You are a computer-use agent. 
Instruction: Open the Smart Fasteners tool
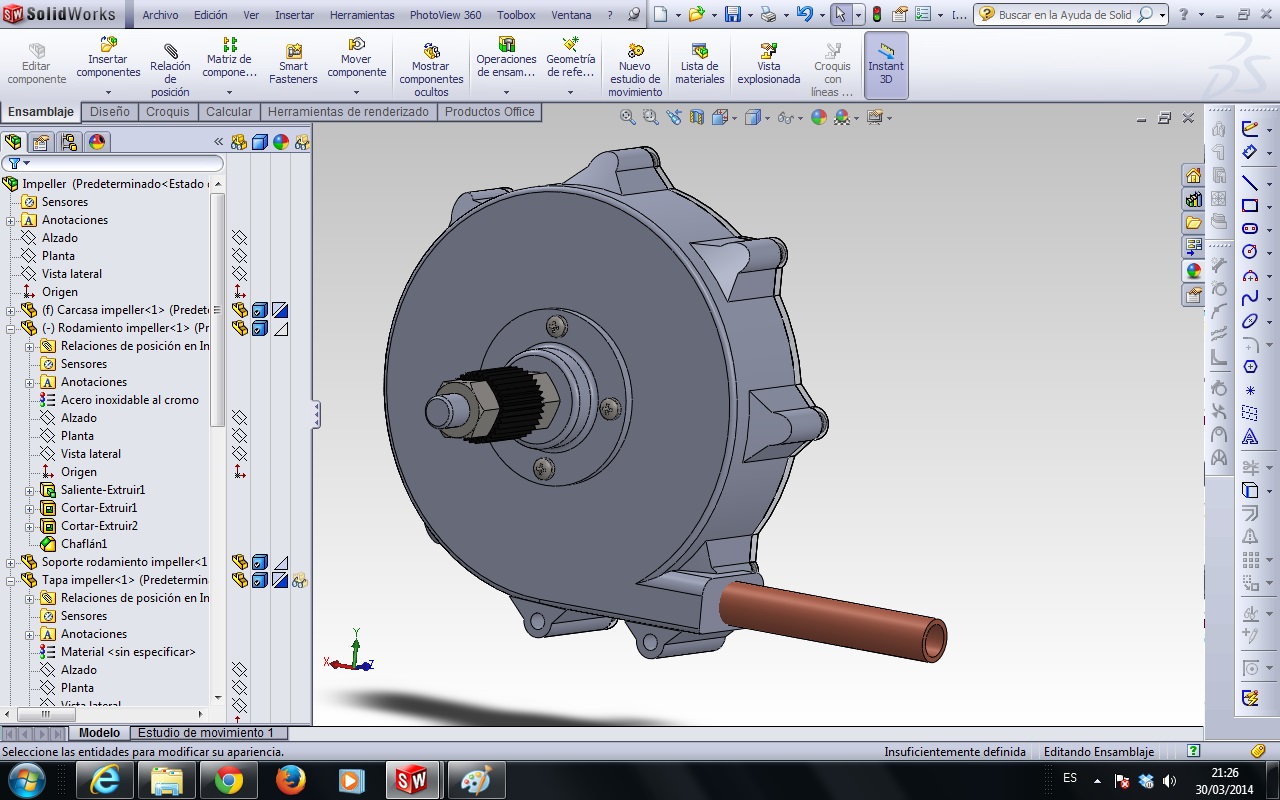click(293, 64)
